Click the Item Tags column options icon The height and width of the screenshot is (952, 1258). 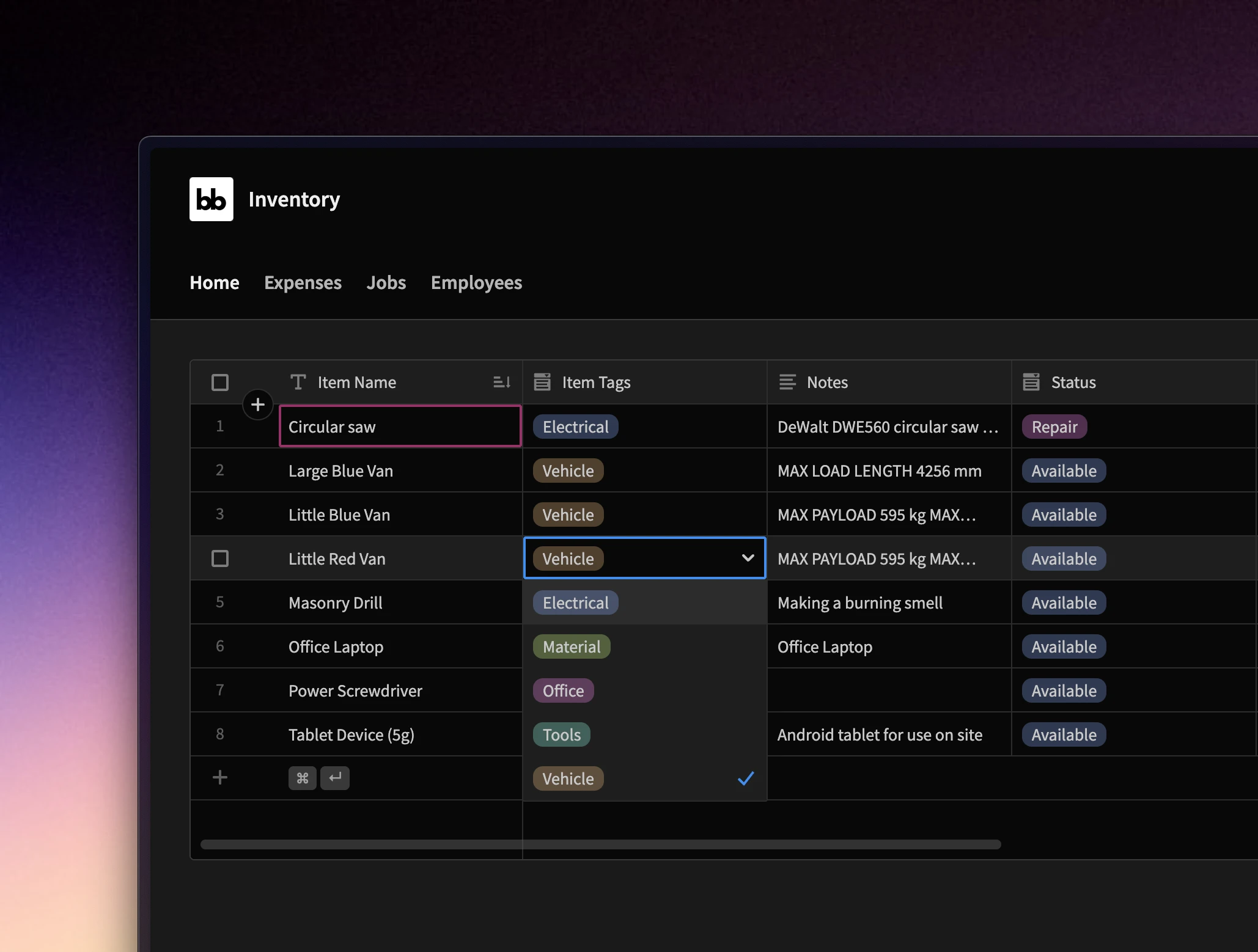(542, 383)
